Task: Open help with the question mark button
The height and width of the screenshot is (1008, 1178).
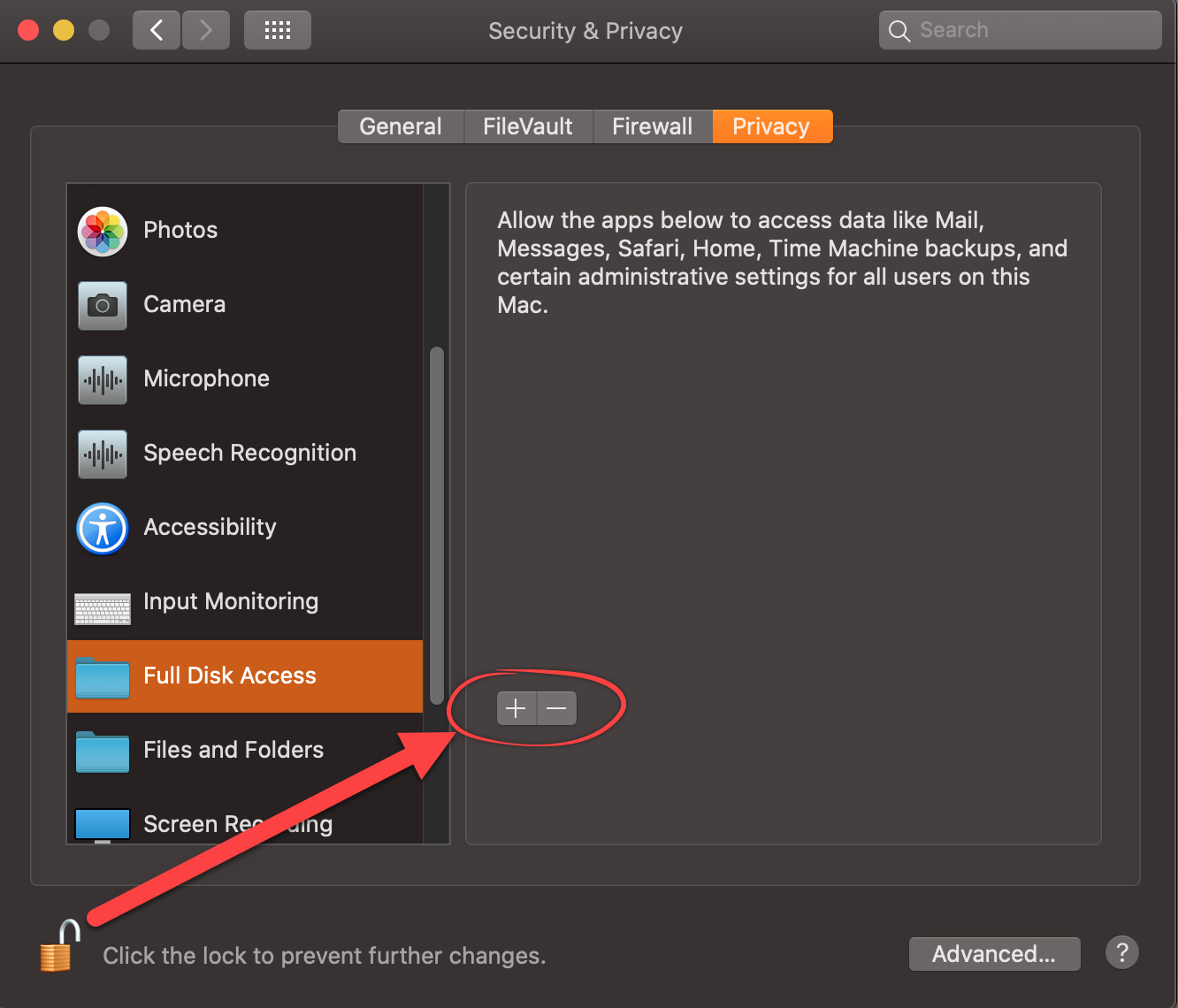Action: 1122,953
